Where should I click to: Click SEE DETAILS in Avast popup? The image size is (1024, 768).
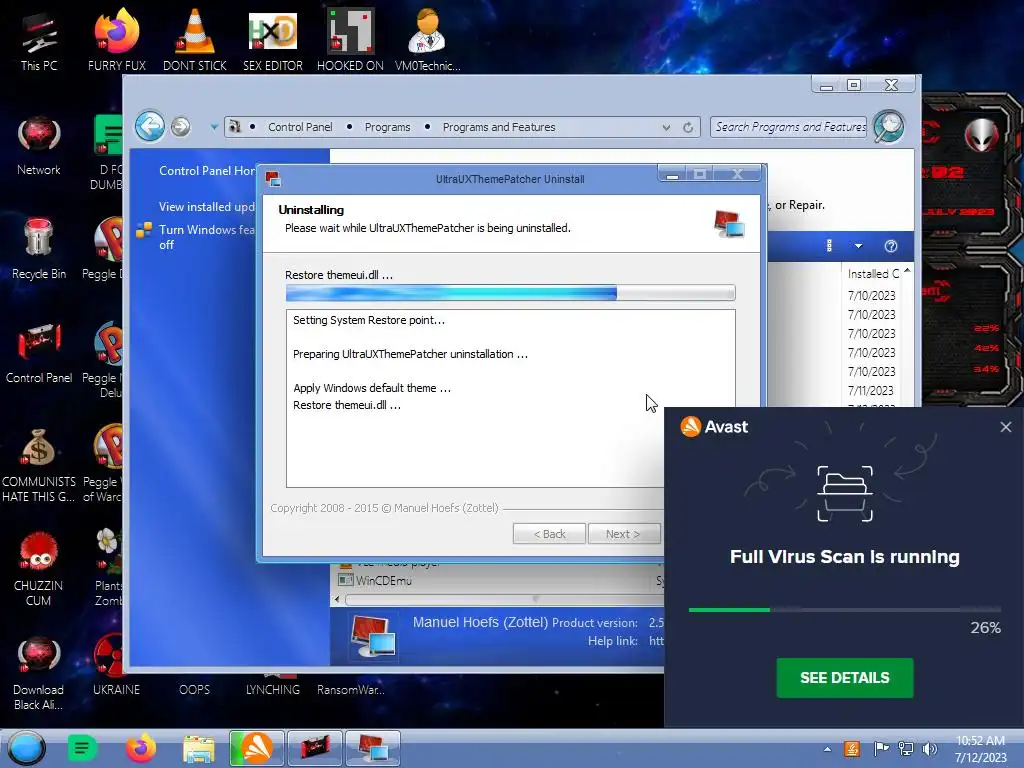(844, 678)
